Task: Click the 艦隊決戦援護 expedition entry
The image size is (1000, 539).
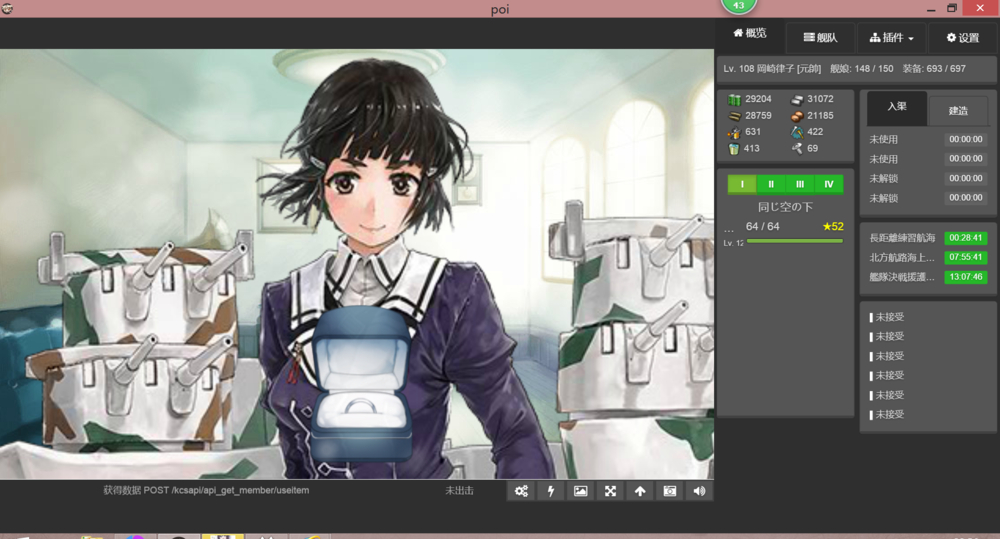Action: pos(902,277)
